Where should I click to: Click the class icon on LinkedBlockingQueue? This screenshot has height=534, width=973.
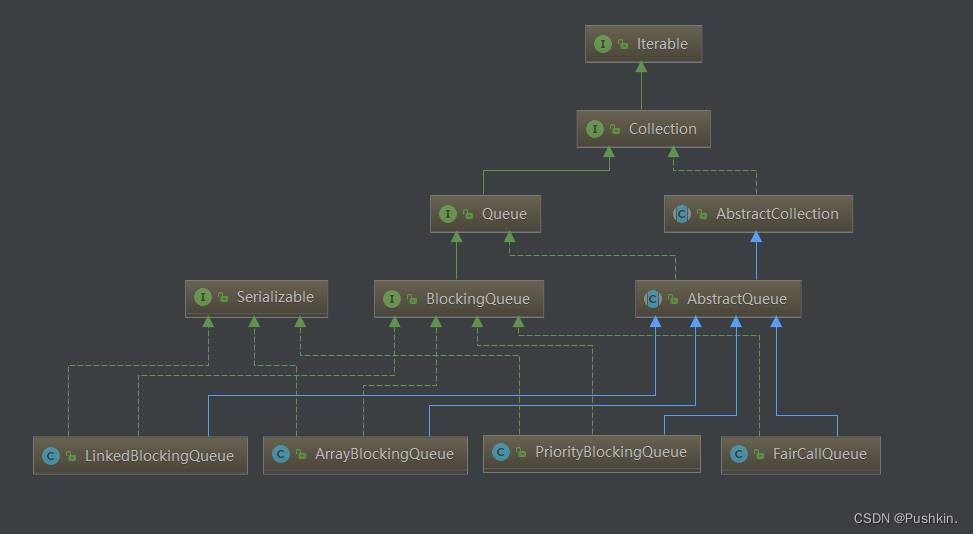coord(51,456)
